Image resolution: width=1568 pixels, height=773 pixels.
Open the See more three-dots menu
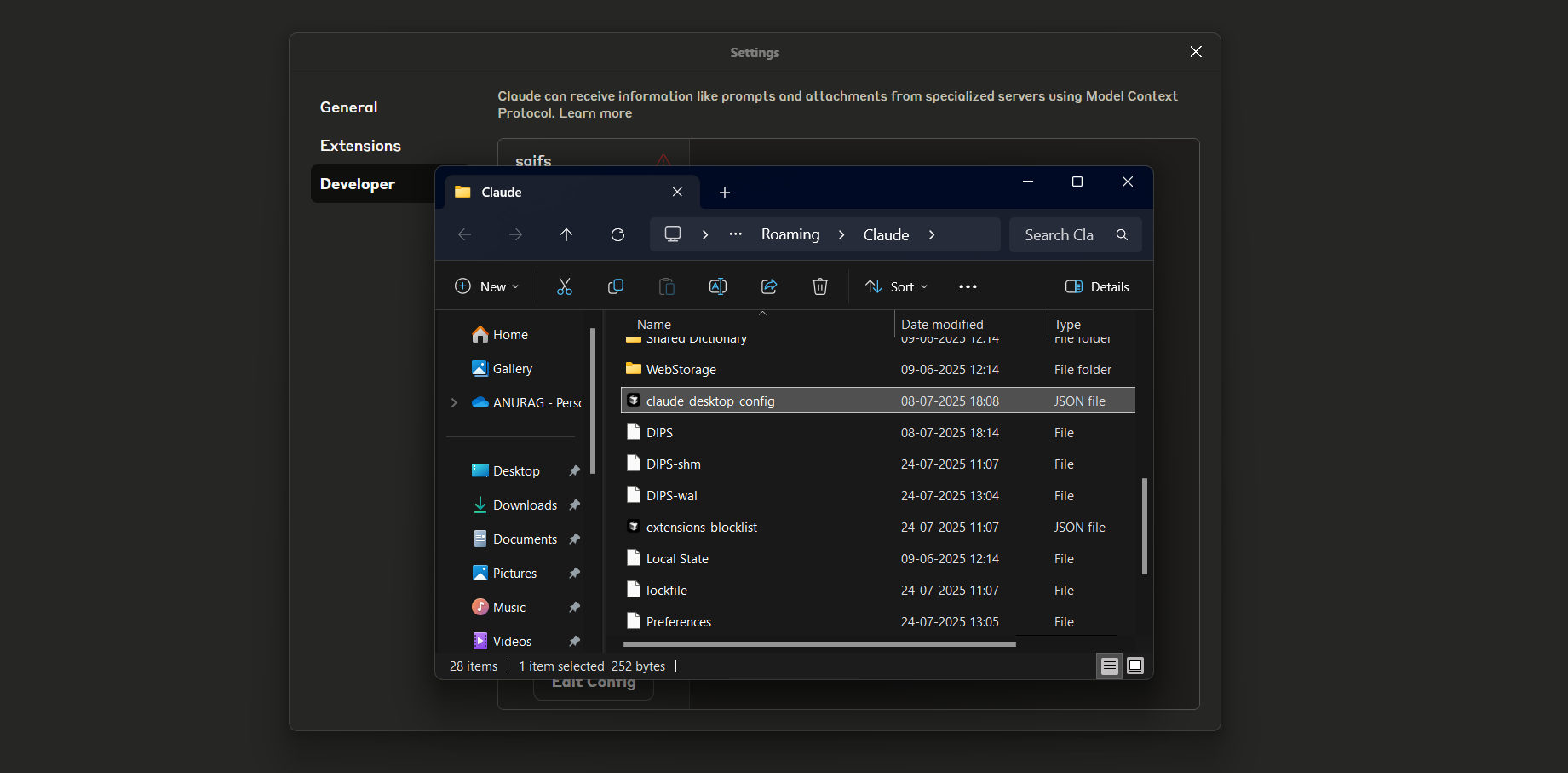click(968, 286)
